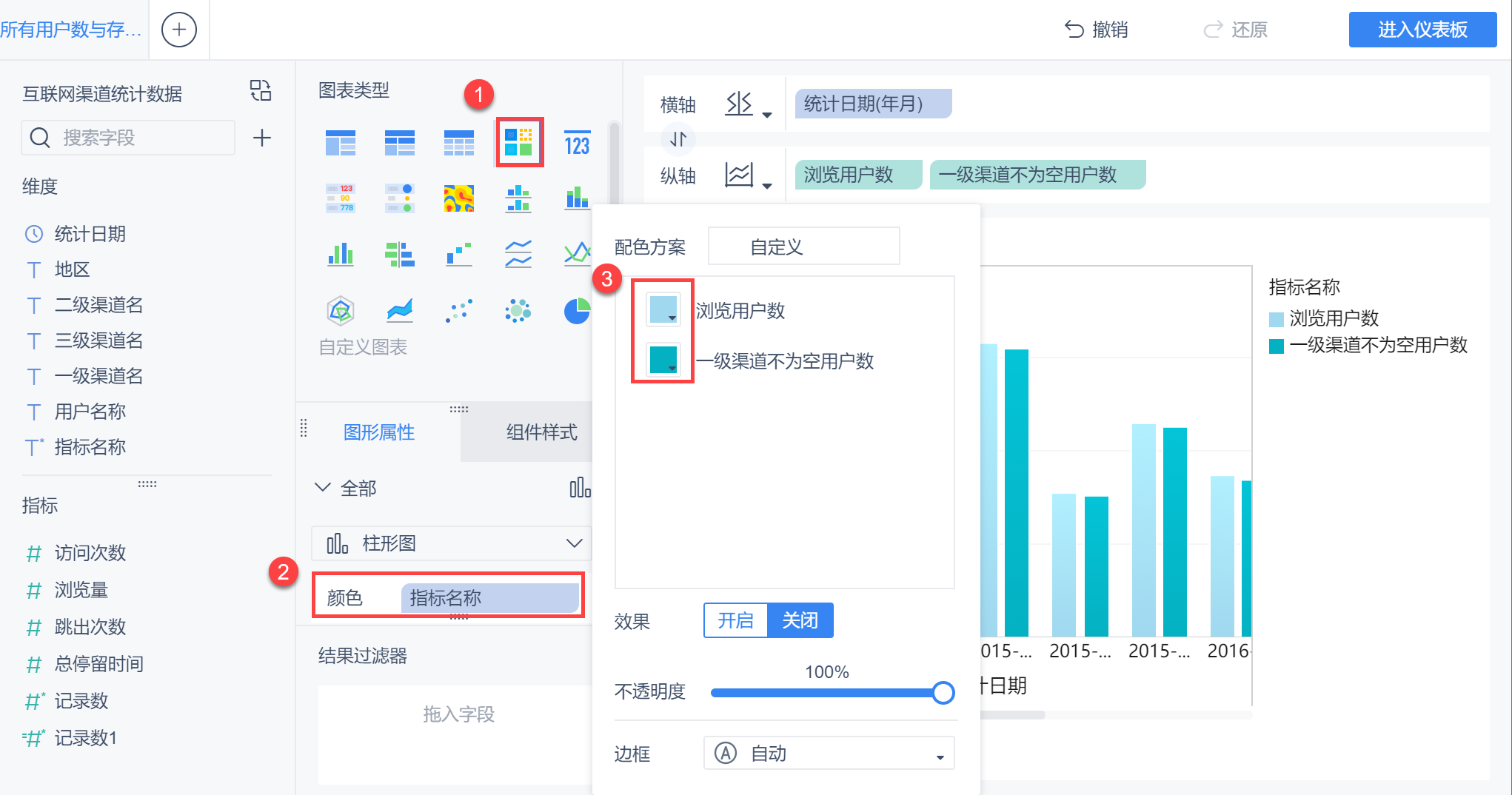Open the teal swatch for 一级渠道不为空用户数
Screen dimensions: 1512x795
[663, 360]
